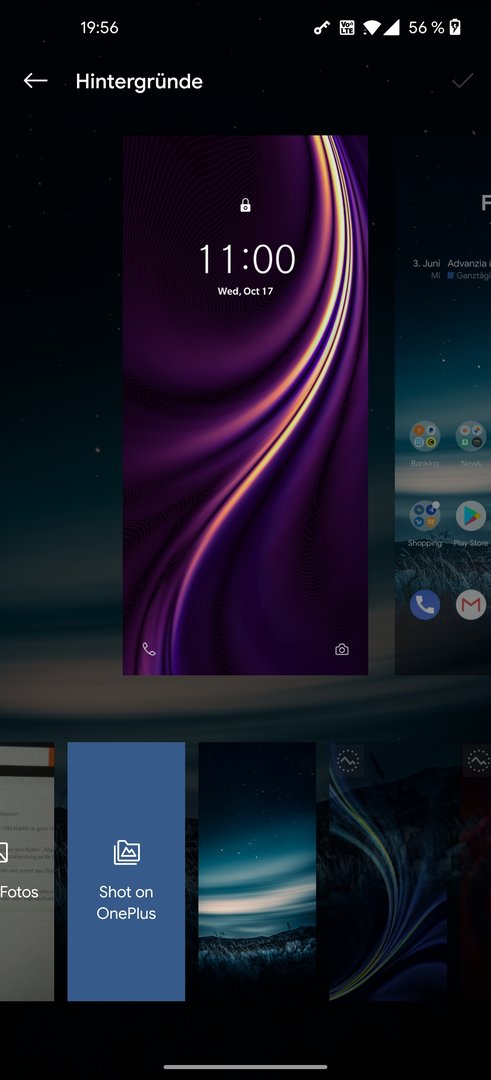Tap the Gmail icon in home preview
This screenshot has height=1080, width=491.
(x=471, y=605)
